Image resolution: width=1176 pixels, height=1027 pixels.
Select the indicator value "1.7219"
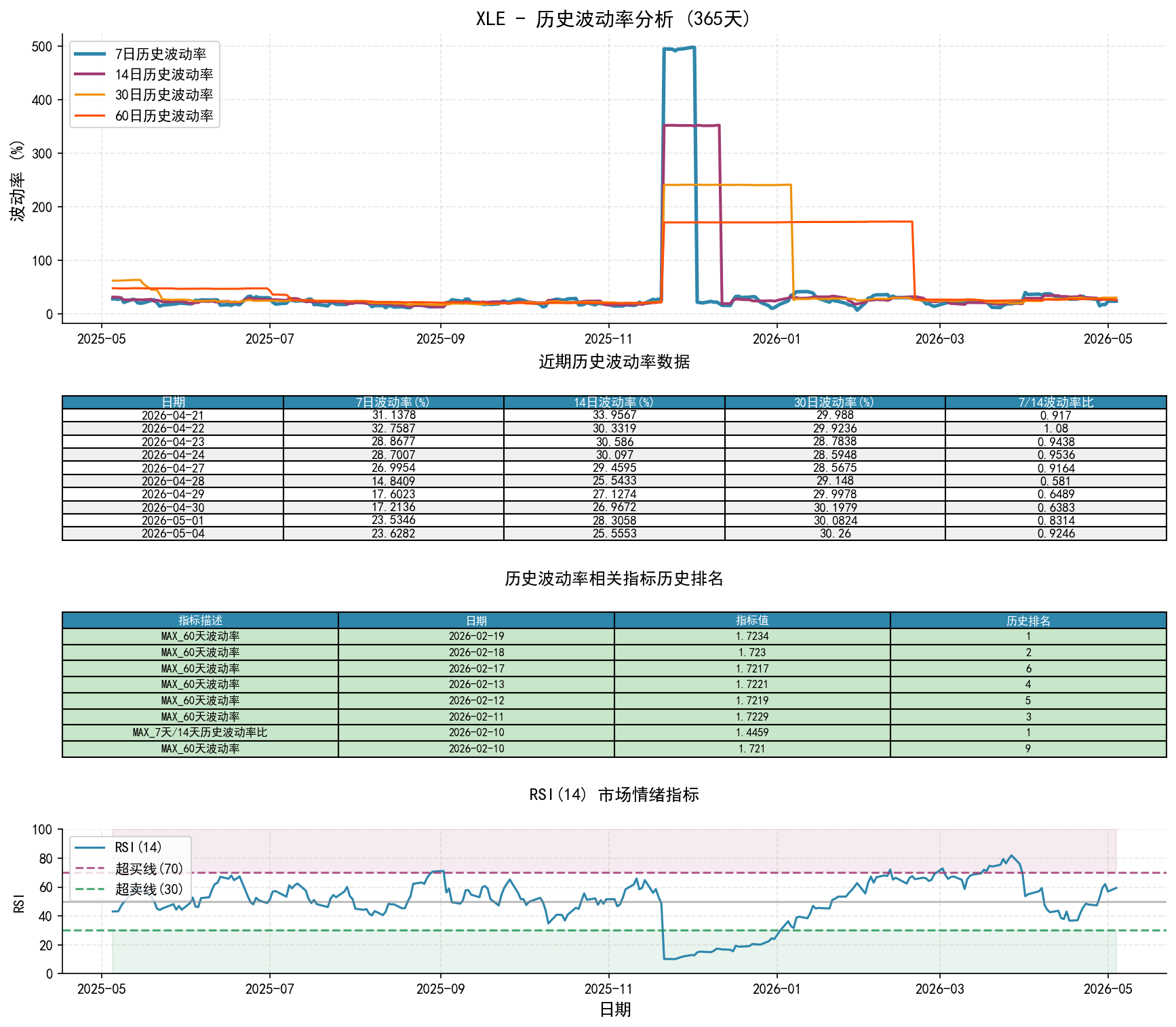[752, 700]
